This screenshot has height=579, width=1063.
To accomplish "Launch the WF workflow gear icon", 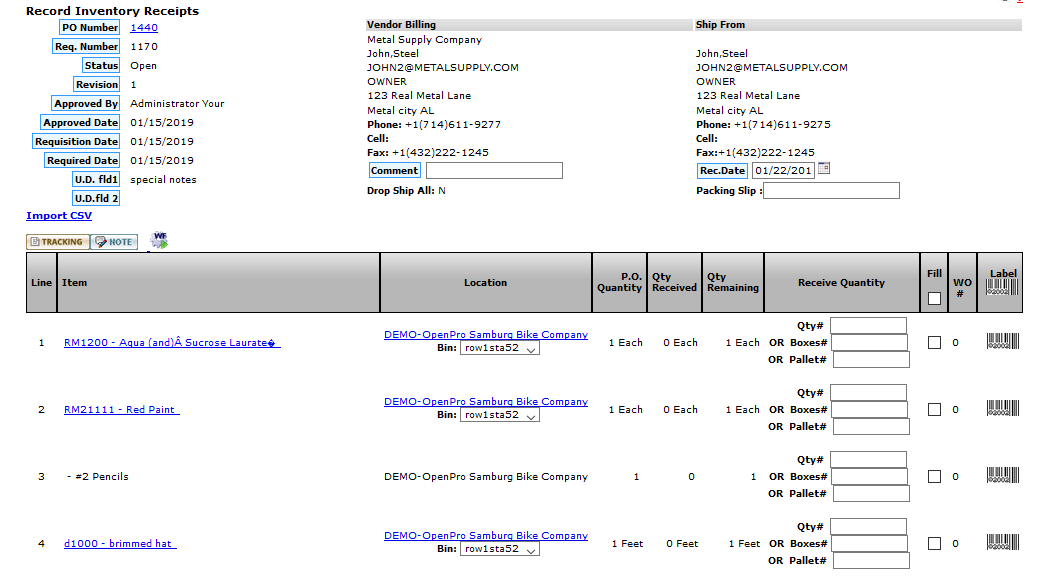I will 159,240.
